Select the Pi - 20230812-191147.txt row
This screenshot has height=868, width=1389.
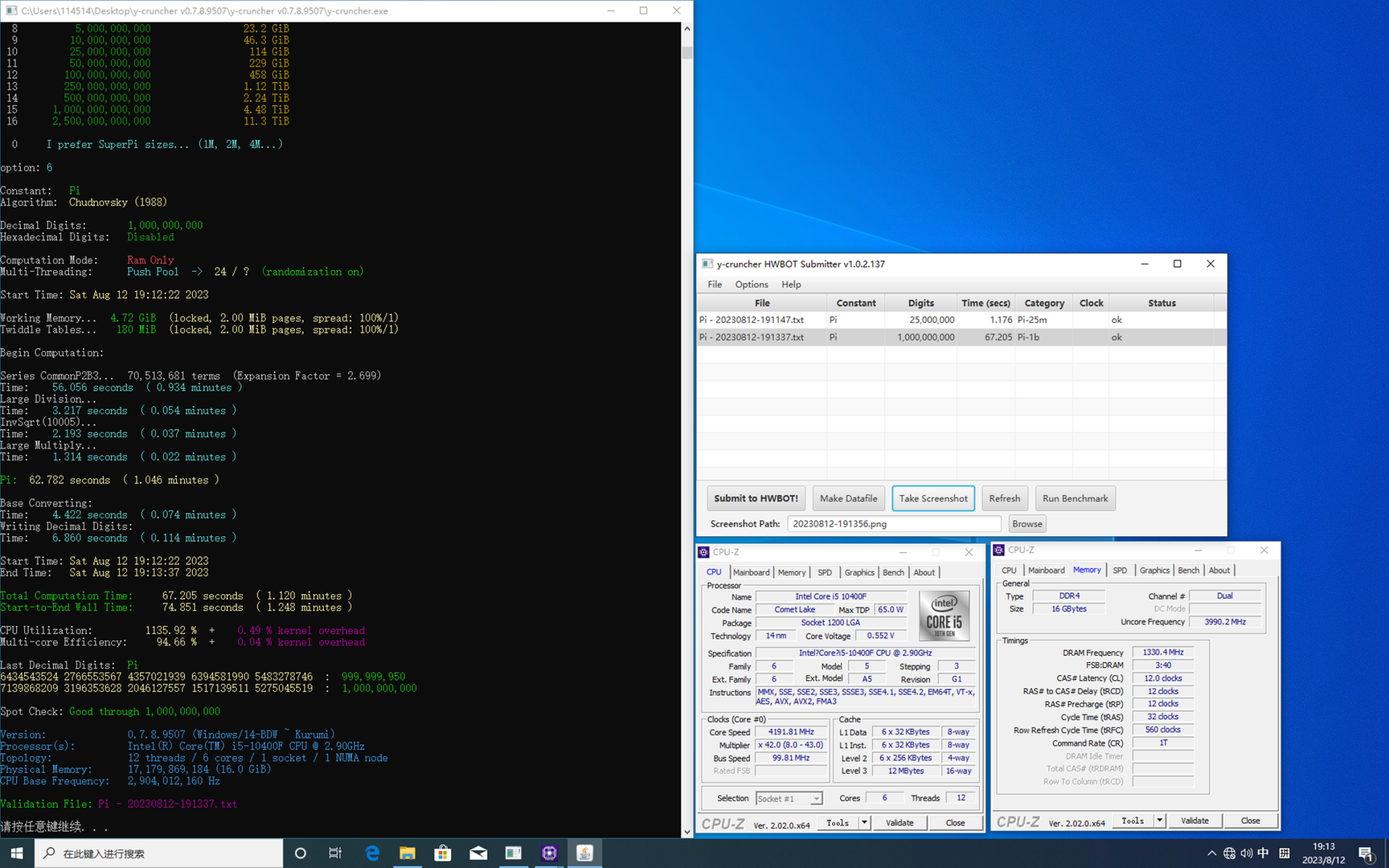pyautogui.click(x=961, y=320)
